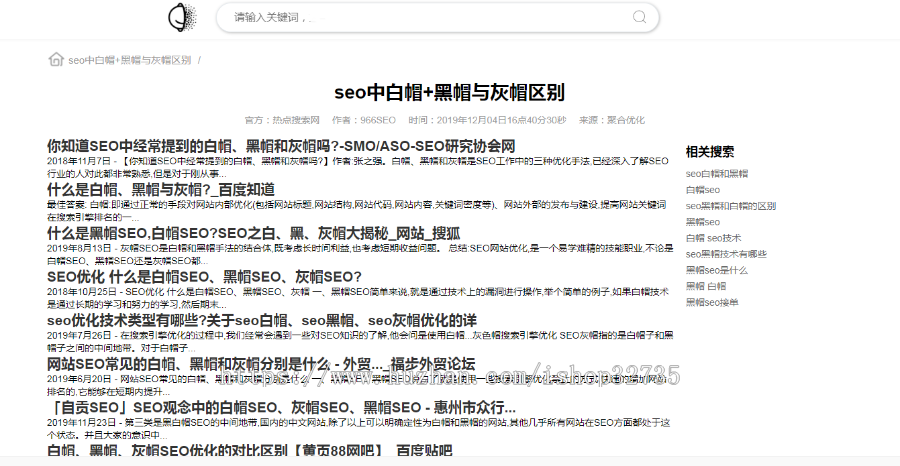Viewport: 900px width, 466px height.
Task: Open result 什么是白帽、黑帽与灰帽?_百度知道
Action: (x=160, y=189)
